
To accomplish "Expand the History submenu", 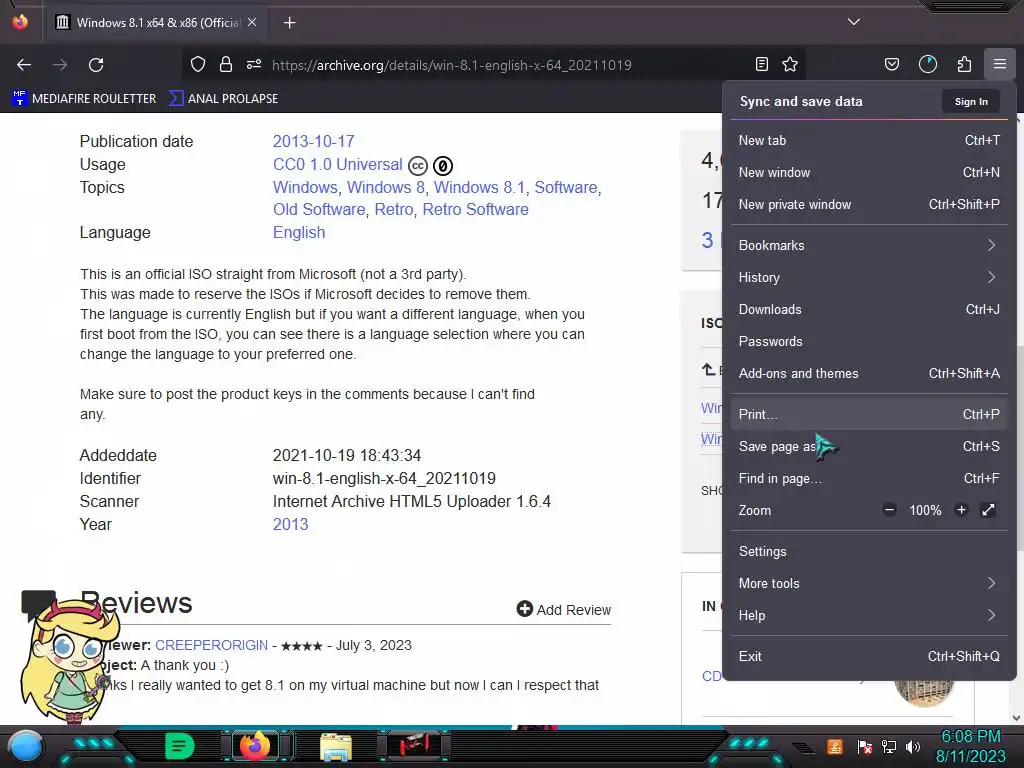I will click(x=869, y=278).
